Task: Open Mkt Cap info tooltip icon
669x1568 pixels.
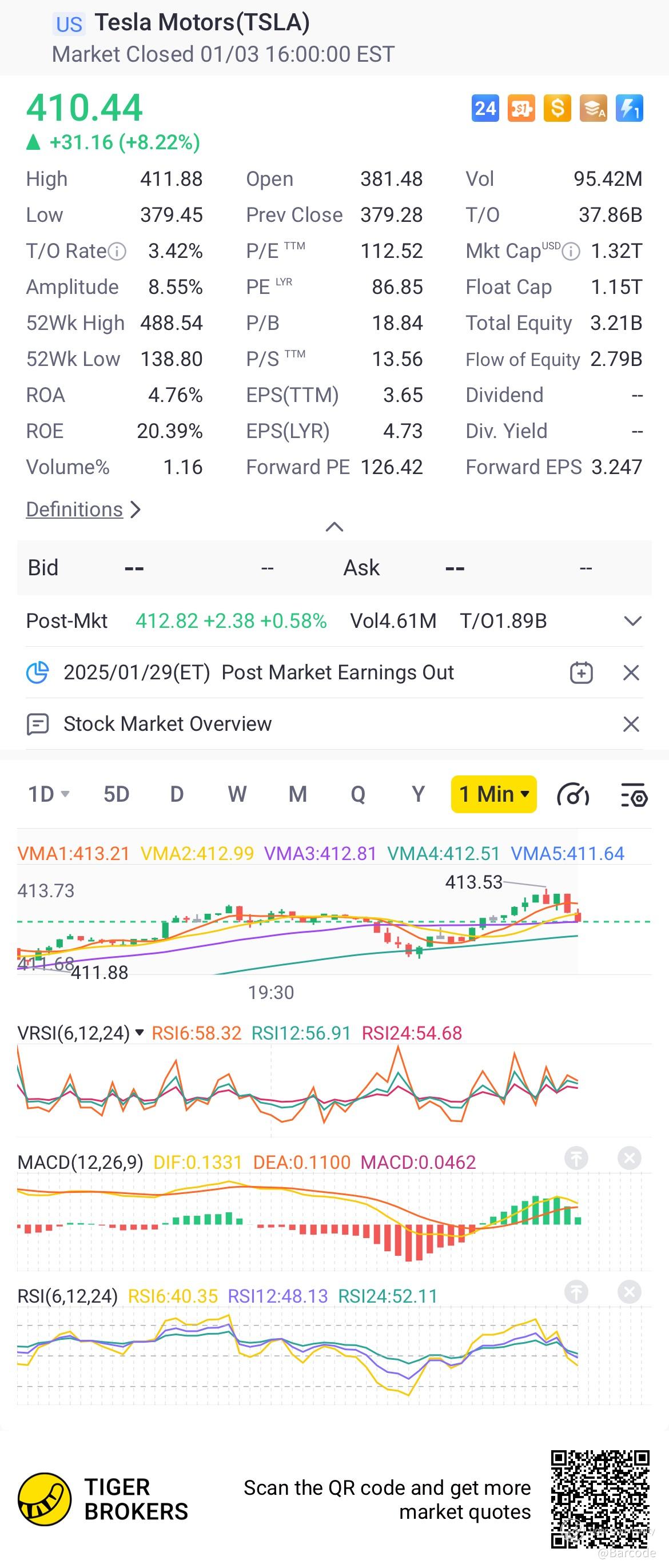Action: point(571,251)
